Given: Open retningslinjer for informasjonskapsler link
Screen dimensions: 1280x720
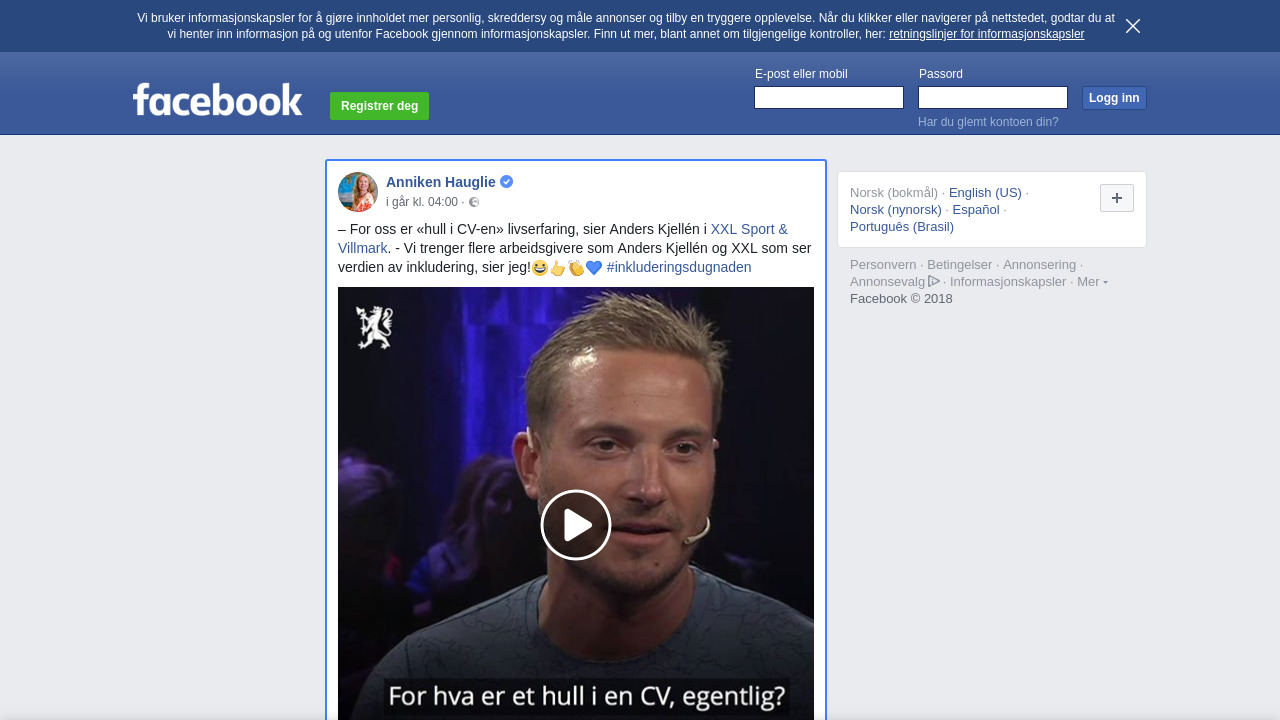Looking at the screenshot, I should click(x=986, y=34).
